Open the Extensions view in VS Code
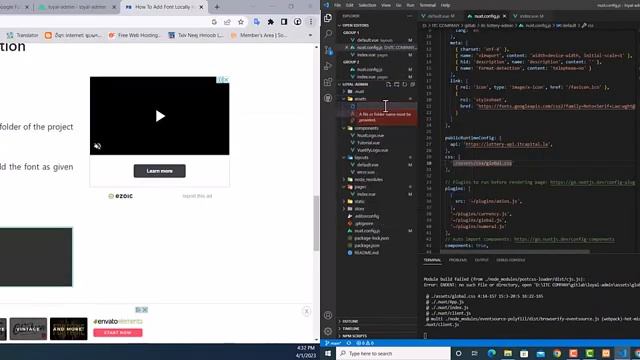The image size is (640, 360). [x=328, y=82]
